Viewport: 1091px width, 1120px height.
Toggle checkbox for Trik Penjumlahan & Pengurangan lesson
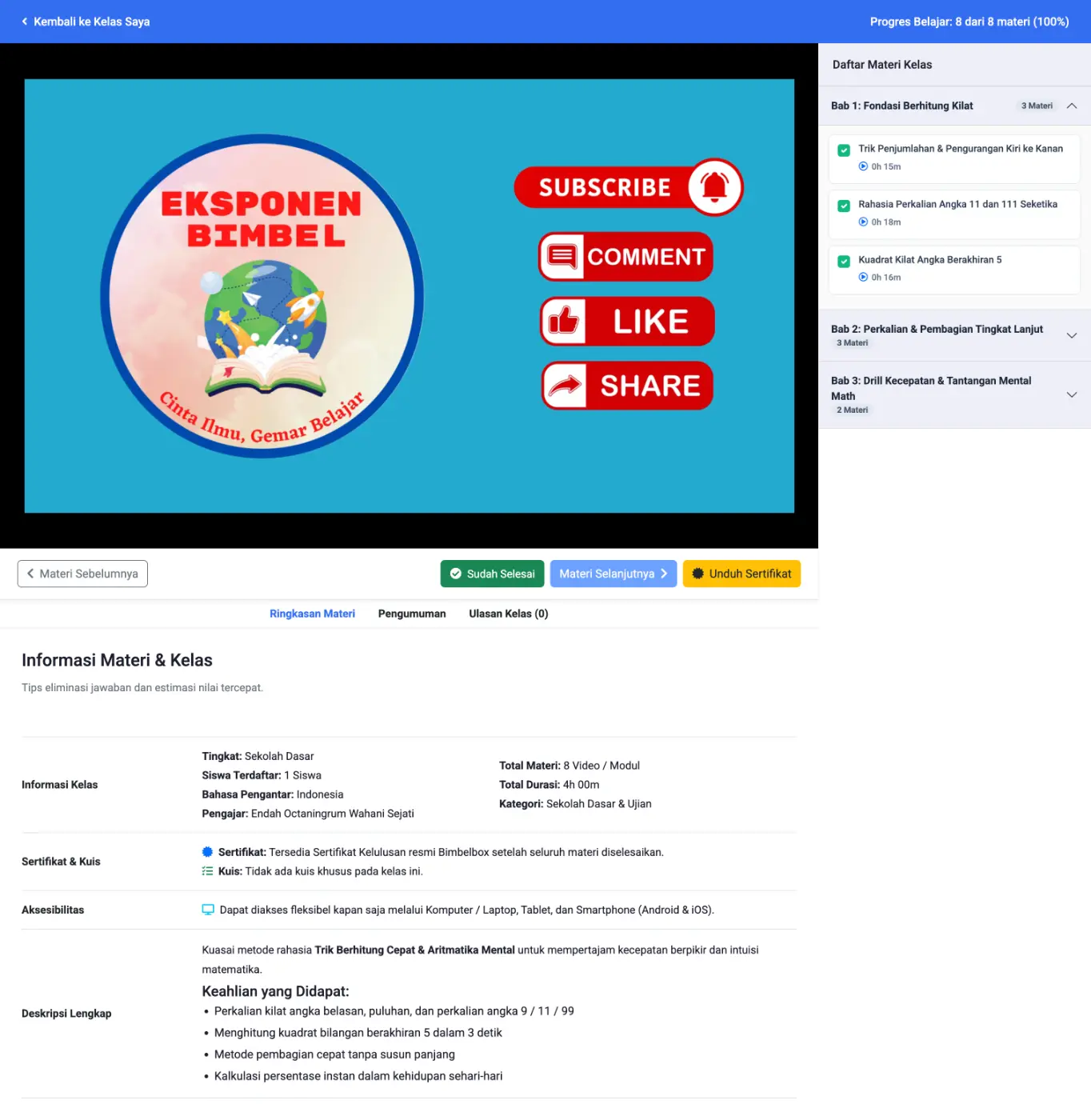844,150
